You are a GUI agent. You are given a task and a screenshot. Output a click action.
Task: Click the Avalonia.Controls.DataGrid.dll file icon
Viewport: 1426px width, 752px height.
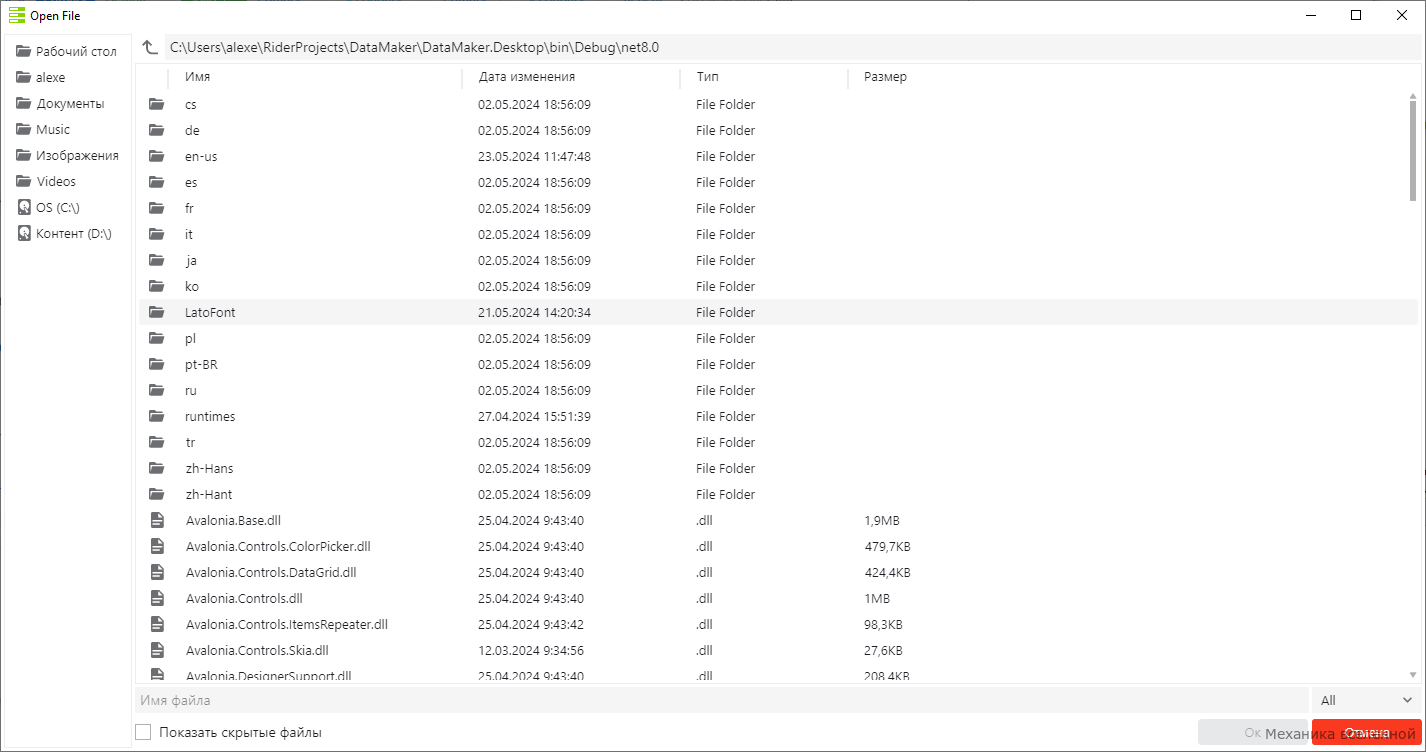coord(156,572)
